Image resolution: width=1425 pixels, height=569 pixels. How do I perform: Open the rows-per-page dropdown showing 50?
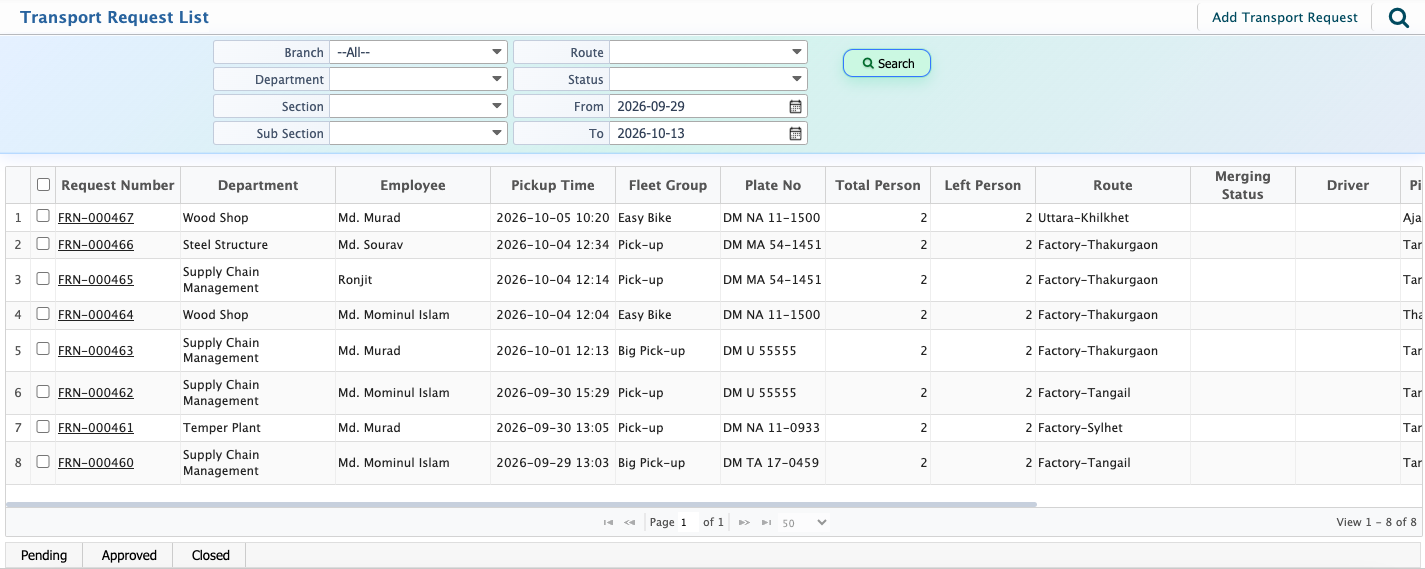pyautogui.click(x=804, y=522)
